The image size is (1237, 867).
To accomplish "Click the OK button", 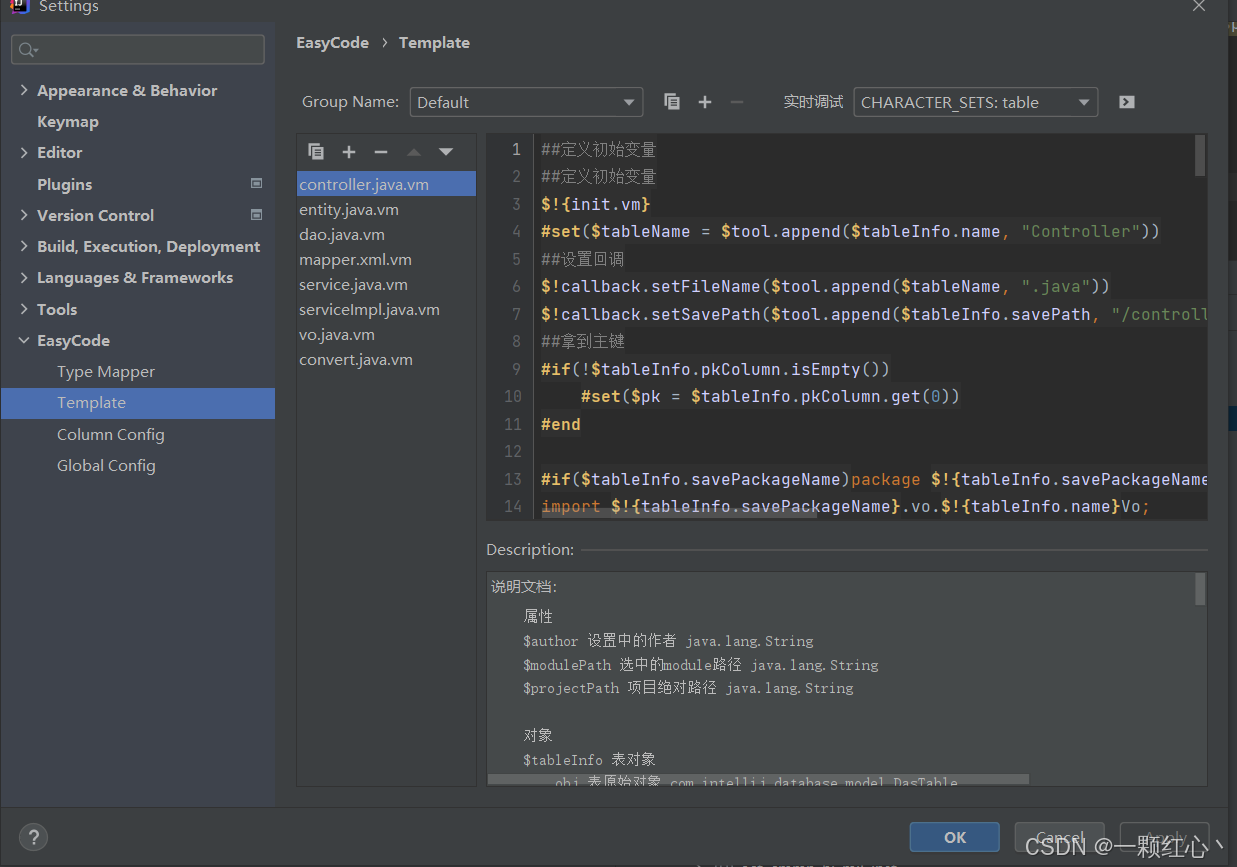I will point(954,837).
